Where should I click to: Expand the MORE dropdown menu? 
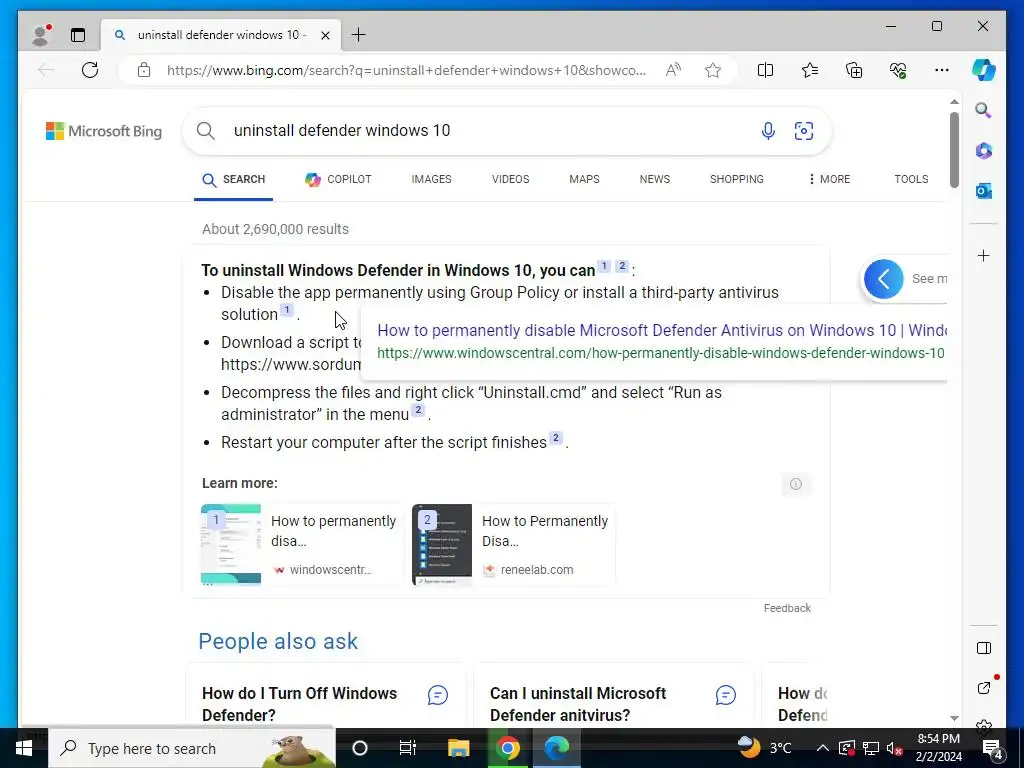(829, 179)
